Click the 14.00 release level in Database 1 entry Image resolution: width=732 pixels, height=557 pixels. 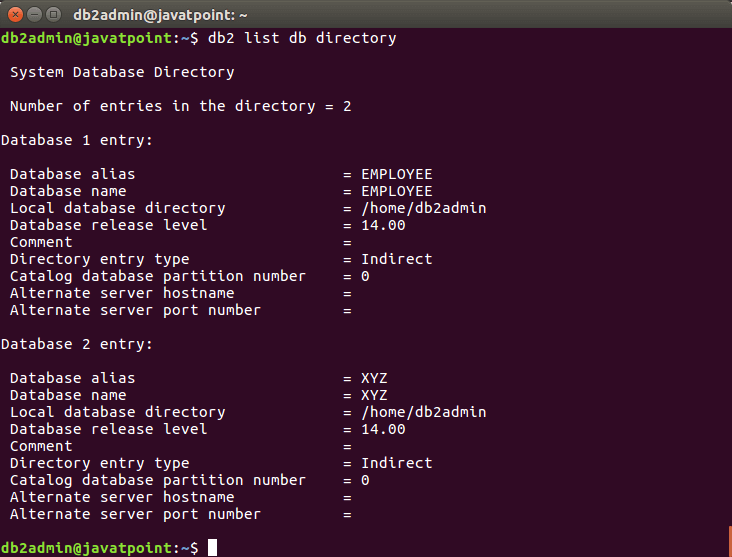[x=383, y=225]
